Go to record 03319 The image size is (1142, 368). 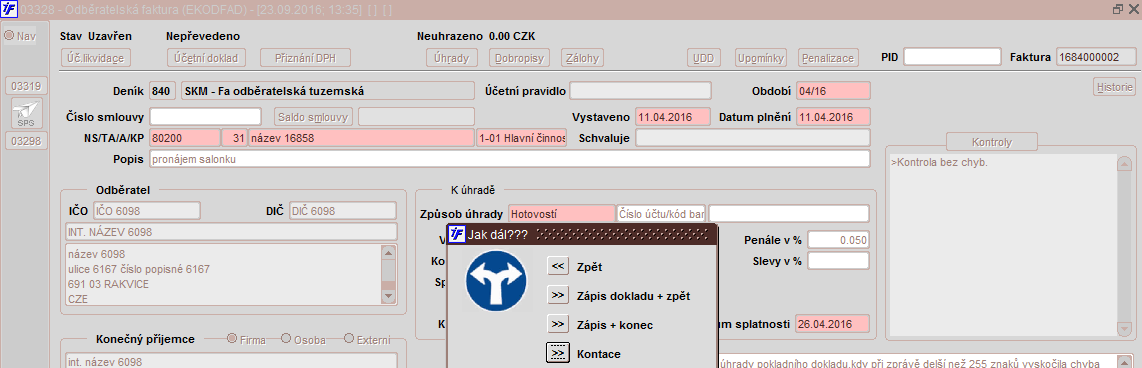(25, 86)
